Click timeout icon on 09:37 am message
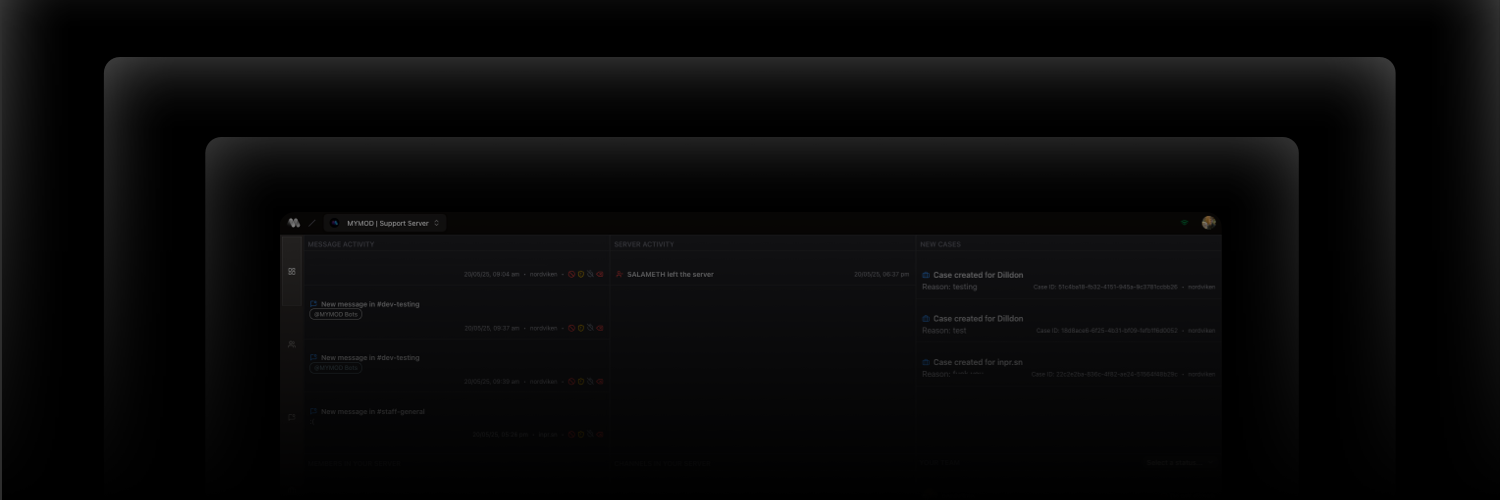This screenshot has height=500, width=1500. (591, 328)
